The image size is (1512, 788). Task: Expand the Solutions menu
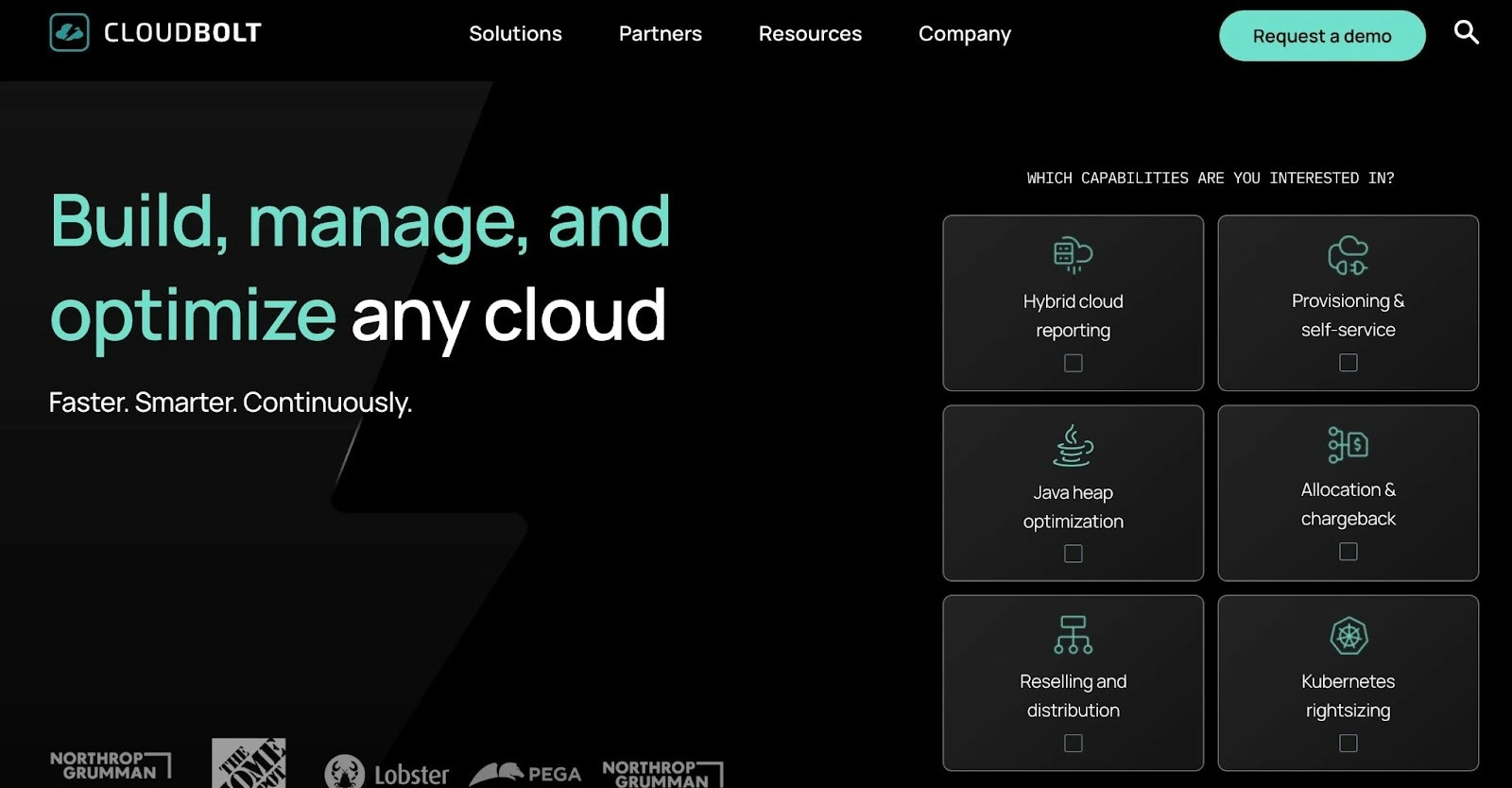click(x=515, y=34)
